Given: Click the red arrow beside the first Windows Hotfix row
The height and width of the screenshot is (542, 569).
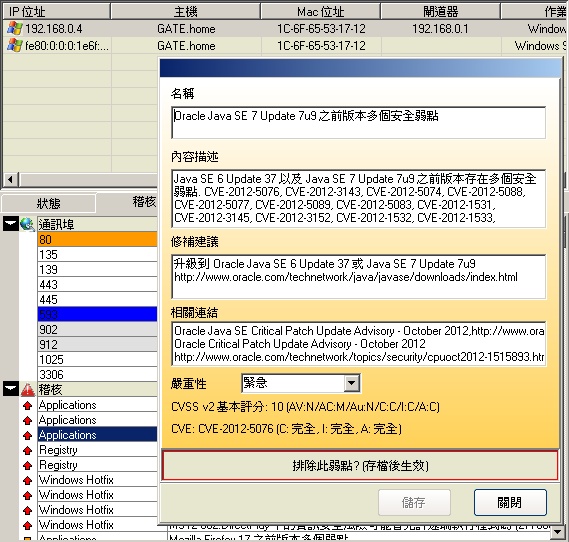Looking at the screenshot, I should [28, 480].
